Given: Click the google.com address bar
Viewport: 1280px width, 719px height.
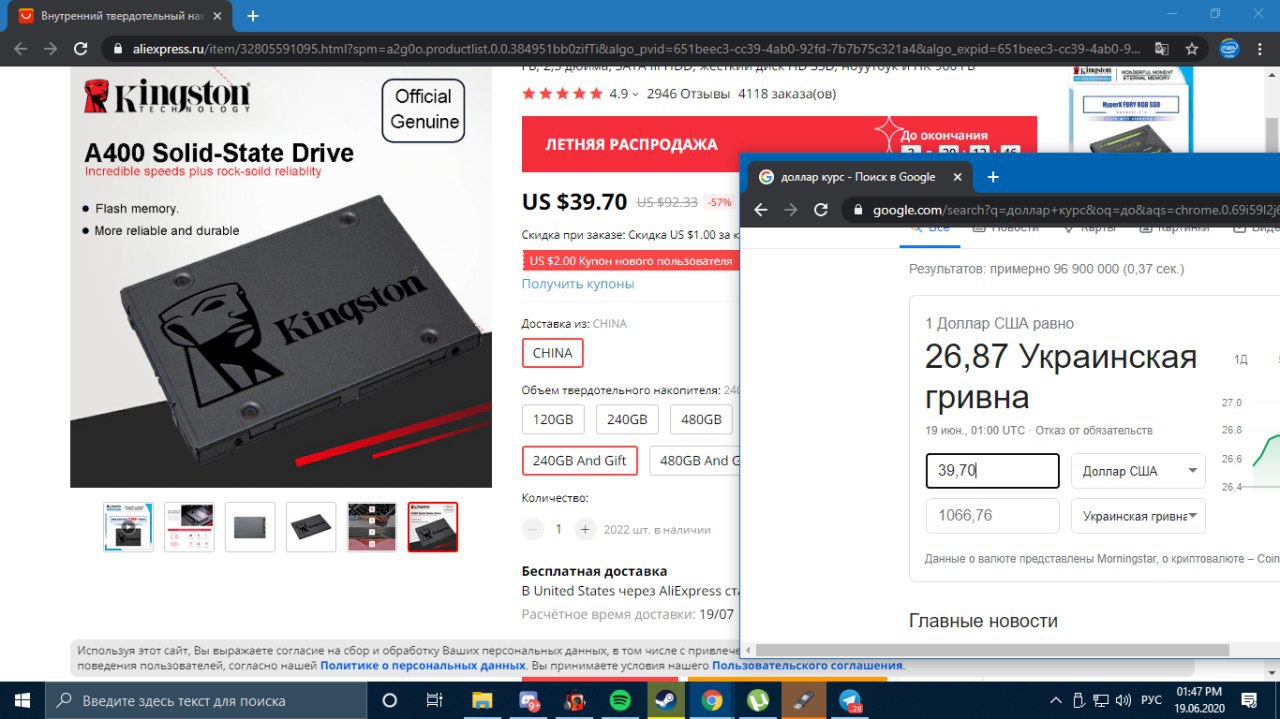Looking at the screenshot, I should point(1062,210).
